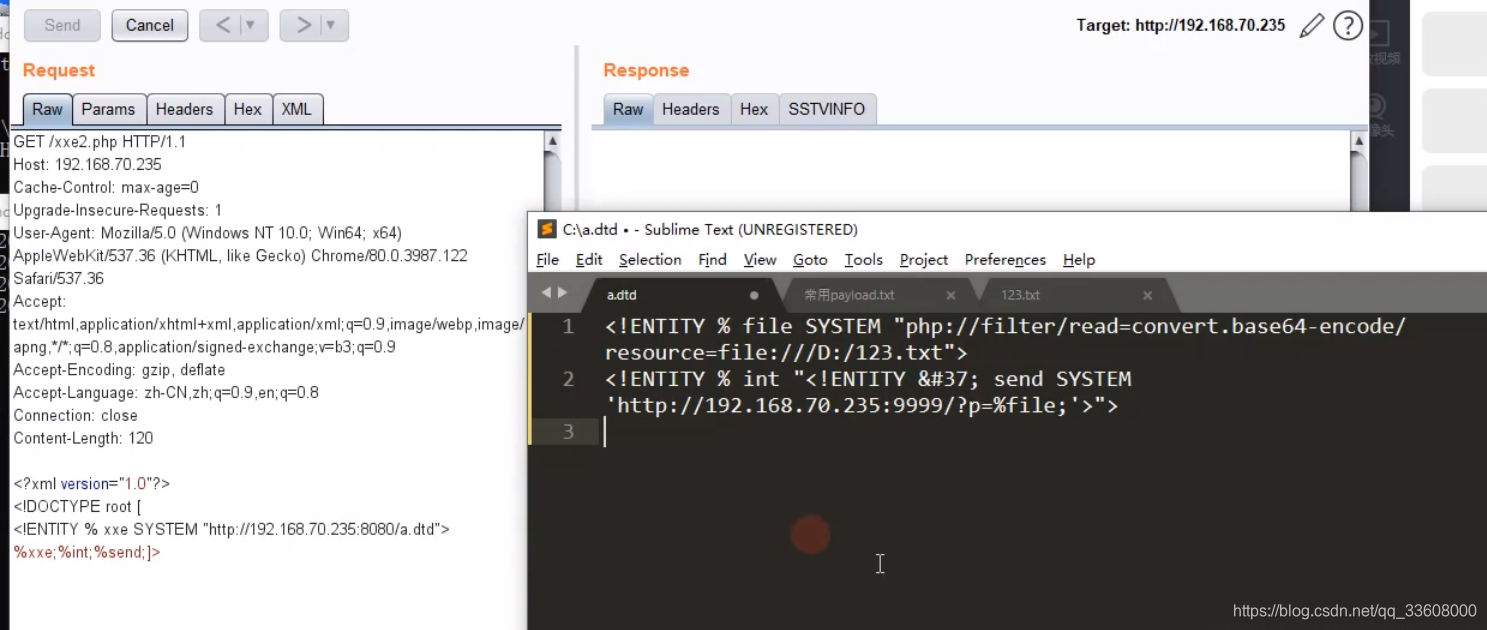Viewport: 1487px width, 630px height.
Task: Switch to the Request Headers tab
Action: 184,109
